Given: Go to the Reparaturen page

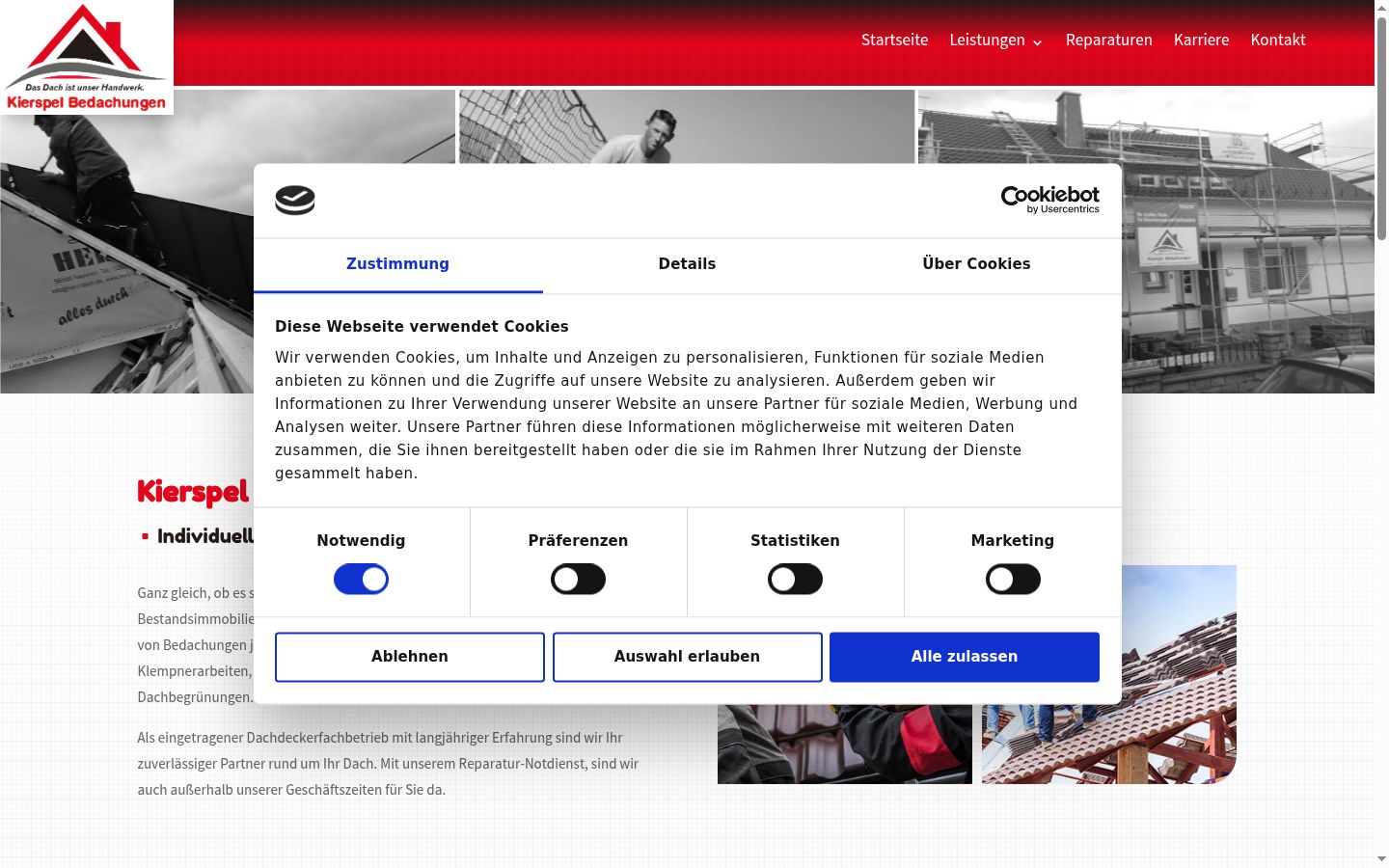Looking at the screenshot, I should coord(1108,41).
